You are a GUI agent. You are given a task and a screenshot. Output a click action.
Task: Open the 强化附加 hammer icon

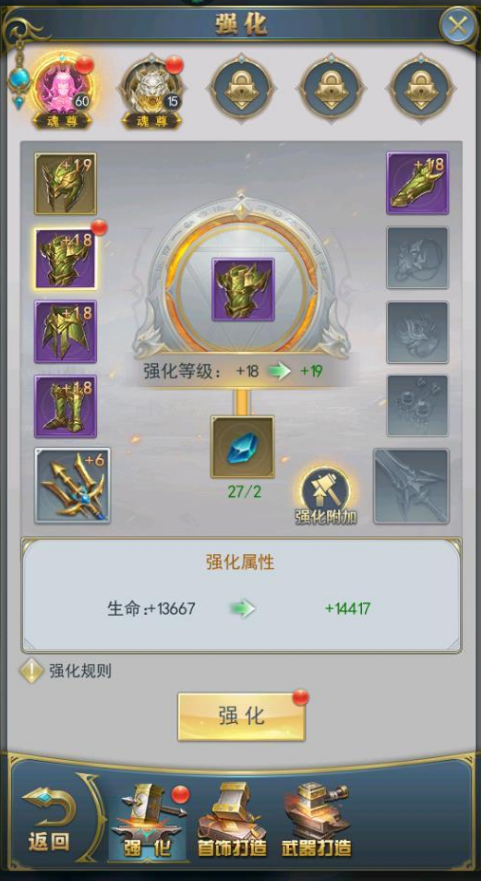pos(326,495)
